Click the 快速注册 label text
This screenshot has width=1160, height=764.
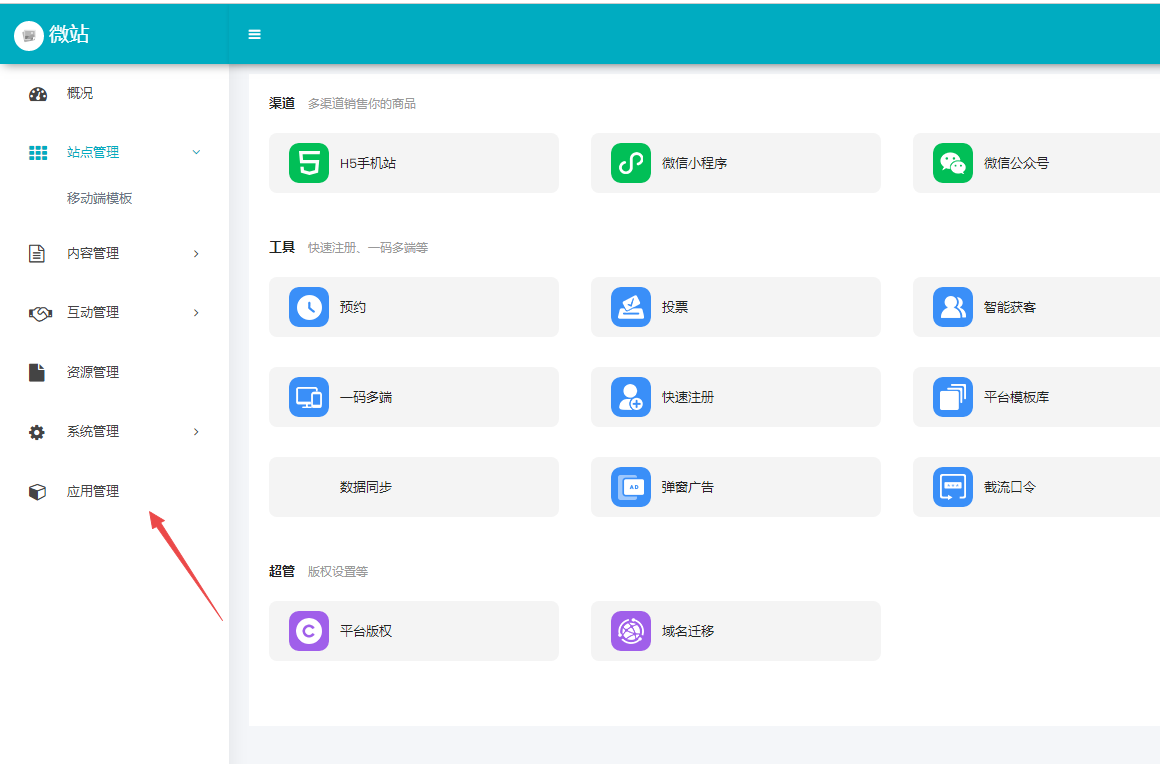tap(687, 397)
